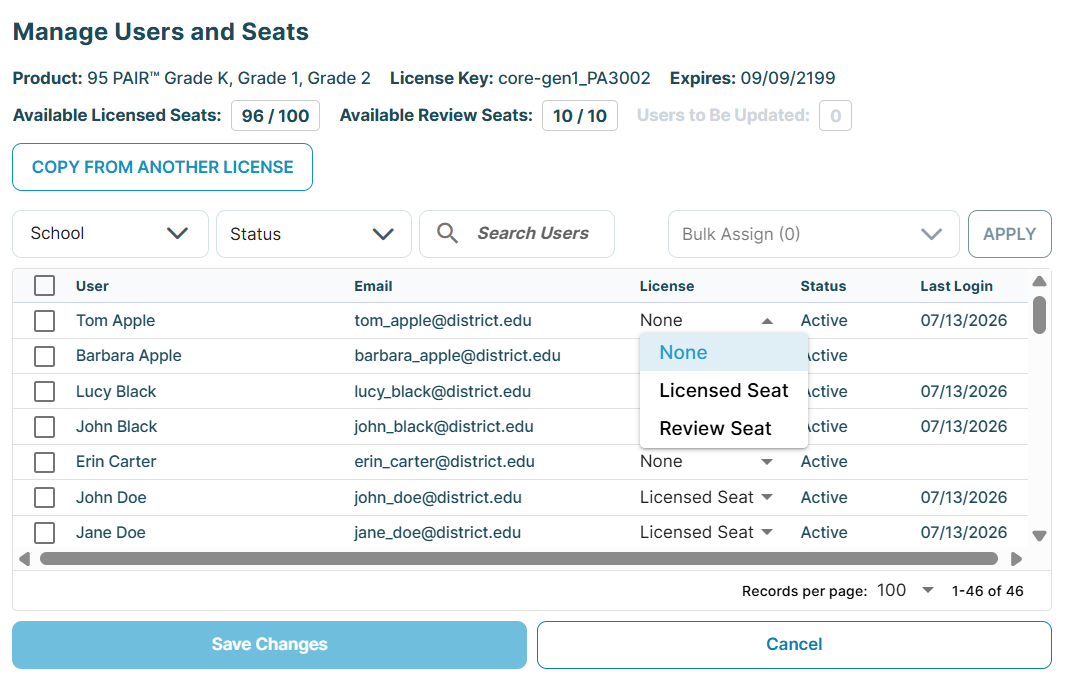
Task: Click the Available Licensed Seats value 96 / 100
Action: point(275,115)
